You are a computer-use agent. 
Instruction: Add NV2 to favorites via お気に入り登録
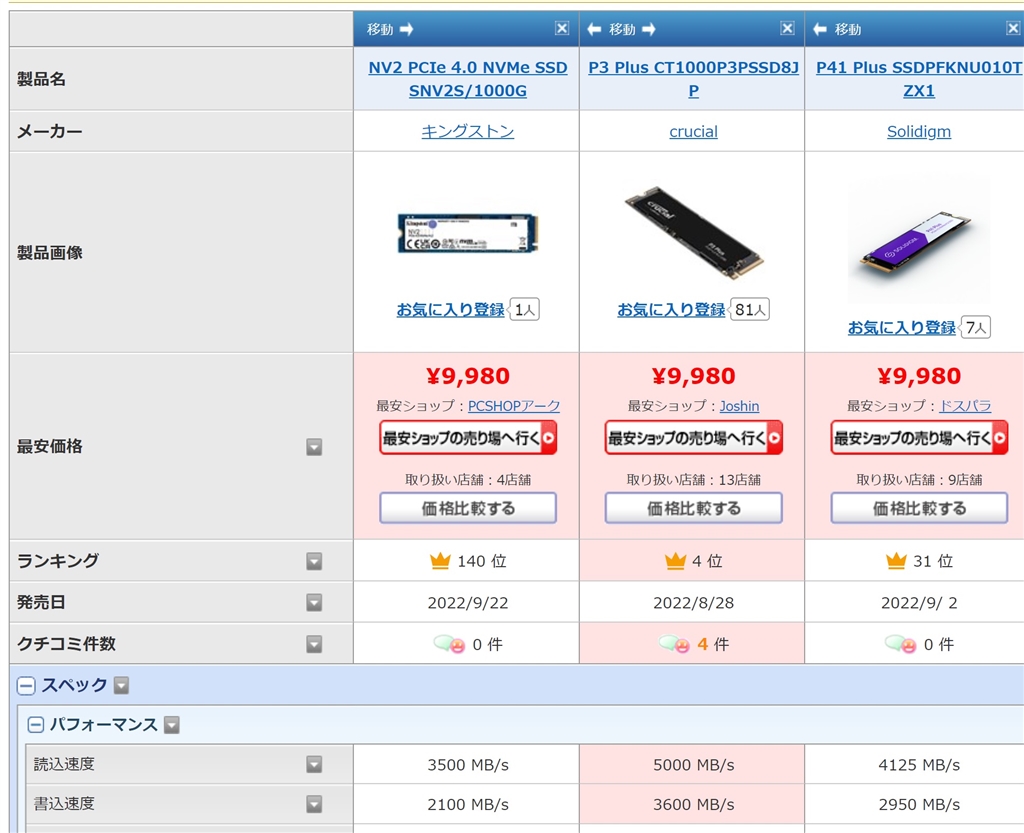tap(451, 309)
